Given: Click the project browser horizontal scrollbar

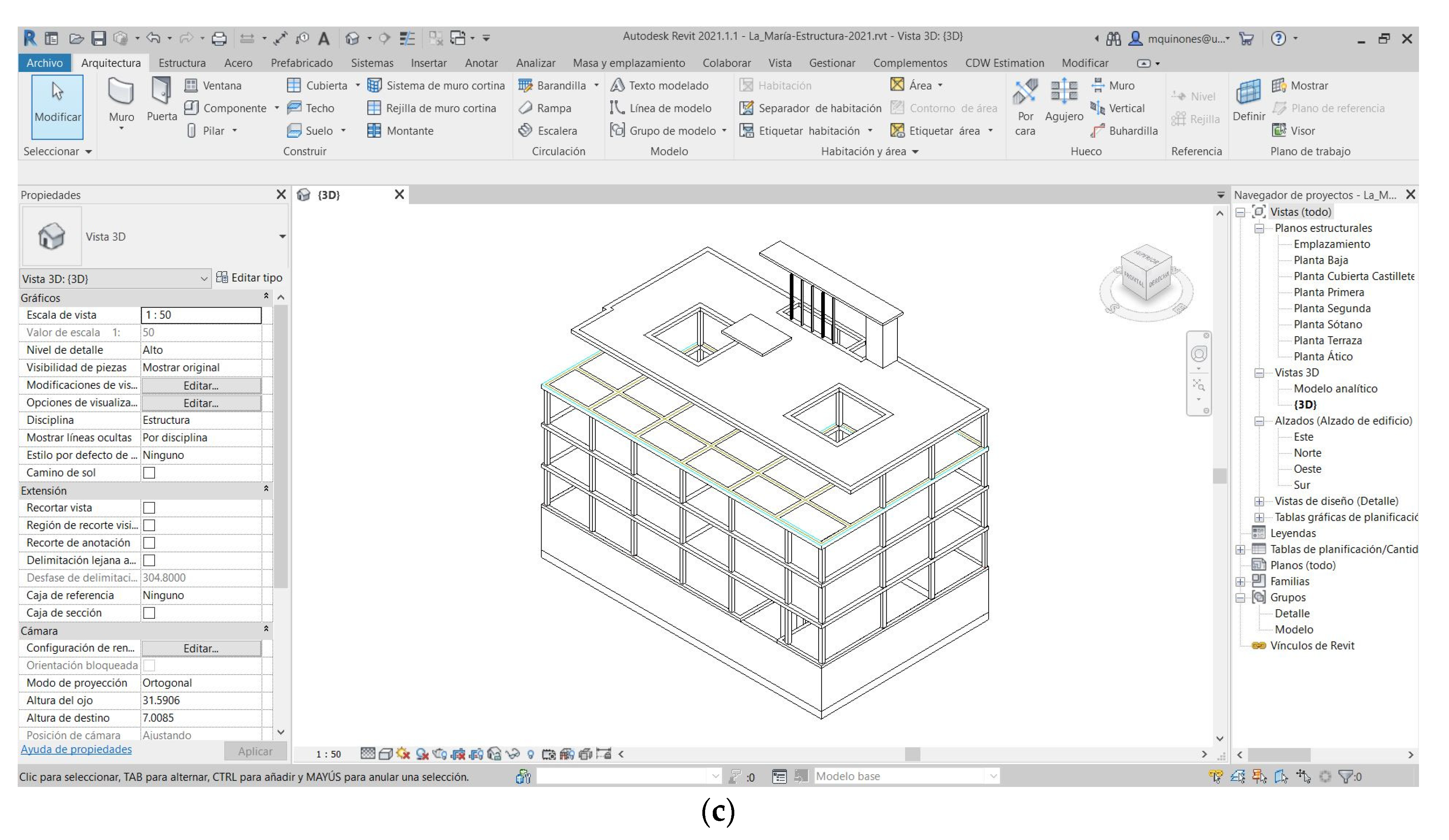Looking at the screenshot, I should [x=1279, y=755].
